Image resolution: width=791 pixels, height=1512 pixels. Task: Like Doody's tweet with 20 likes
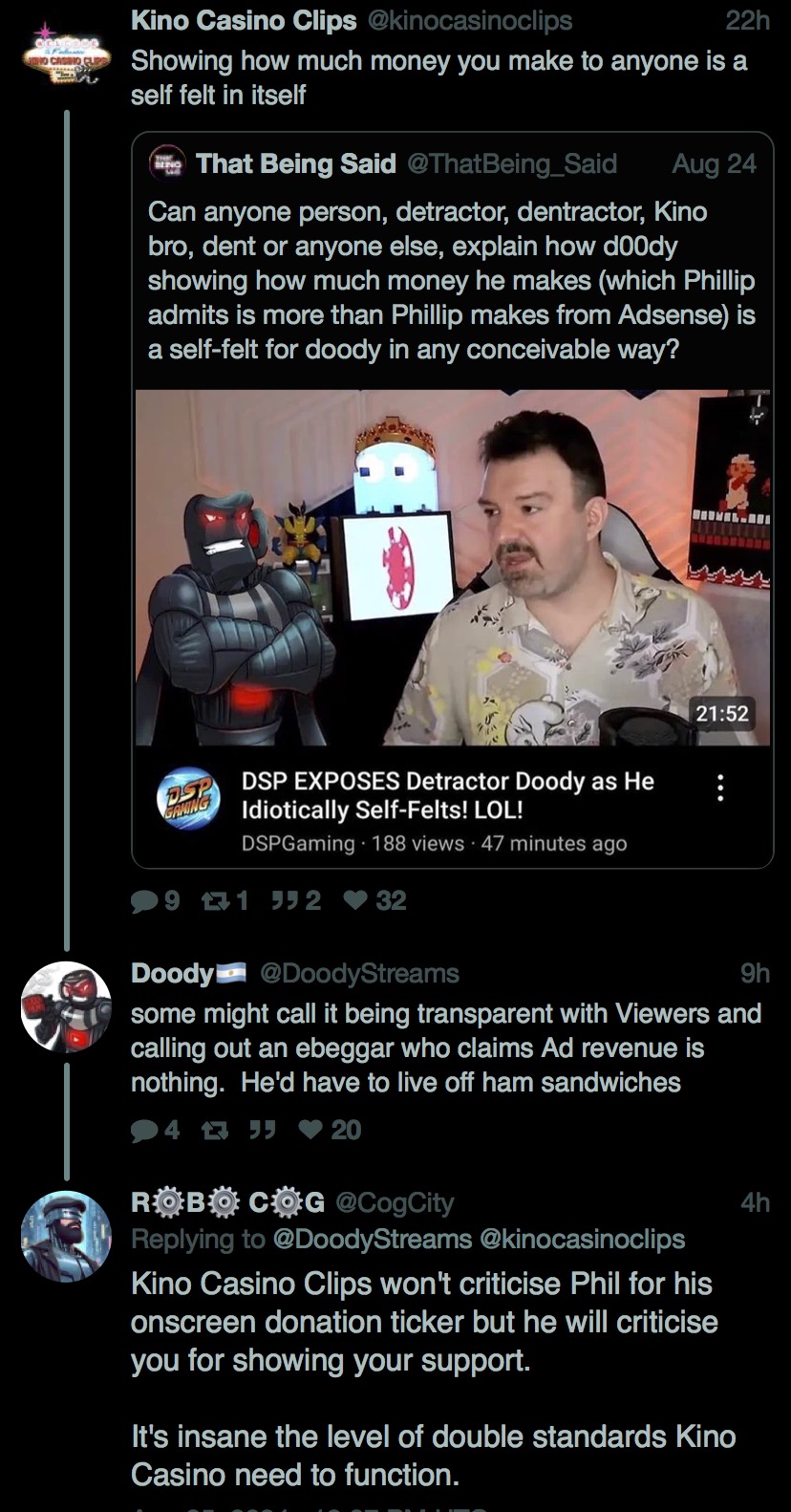point(311,1130)
